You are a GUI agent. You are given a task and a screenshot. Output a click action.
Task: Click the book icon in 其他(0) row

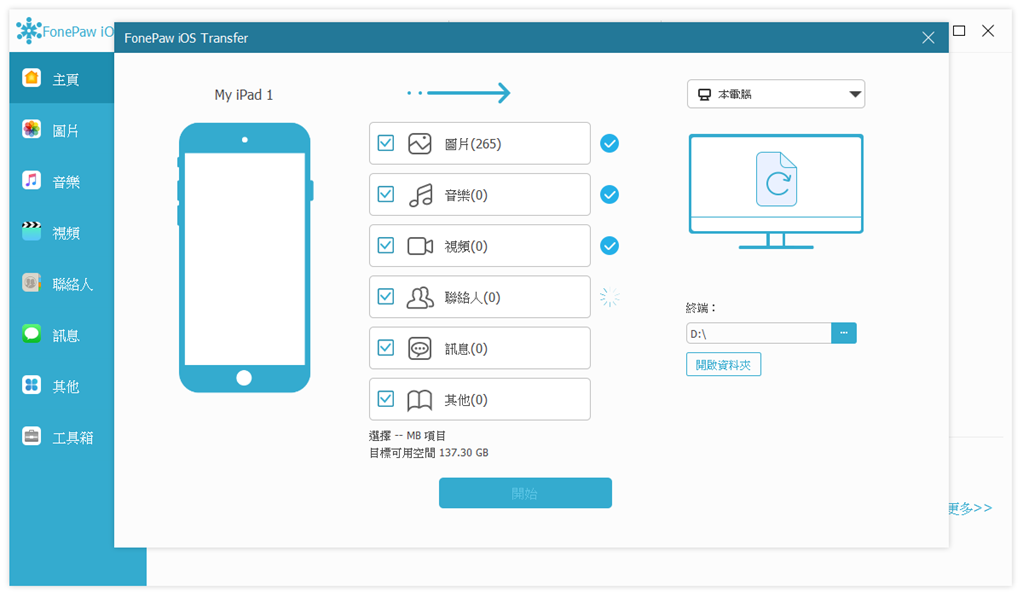(420, 399)
